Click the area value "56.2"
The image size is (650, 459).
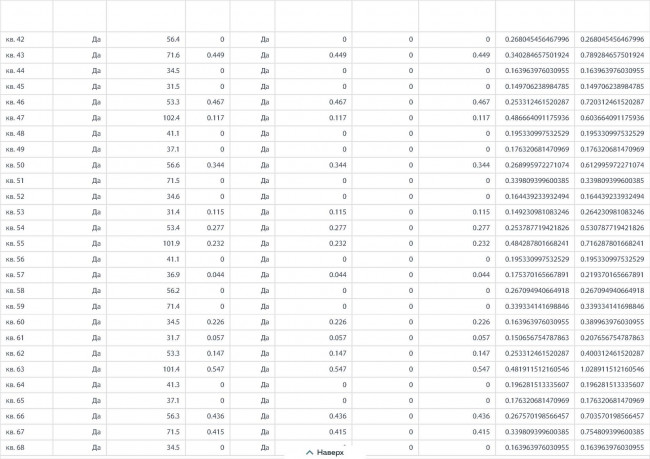[x=173, y=291]
